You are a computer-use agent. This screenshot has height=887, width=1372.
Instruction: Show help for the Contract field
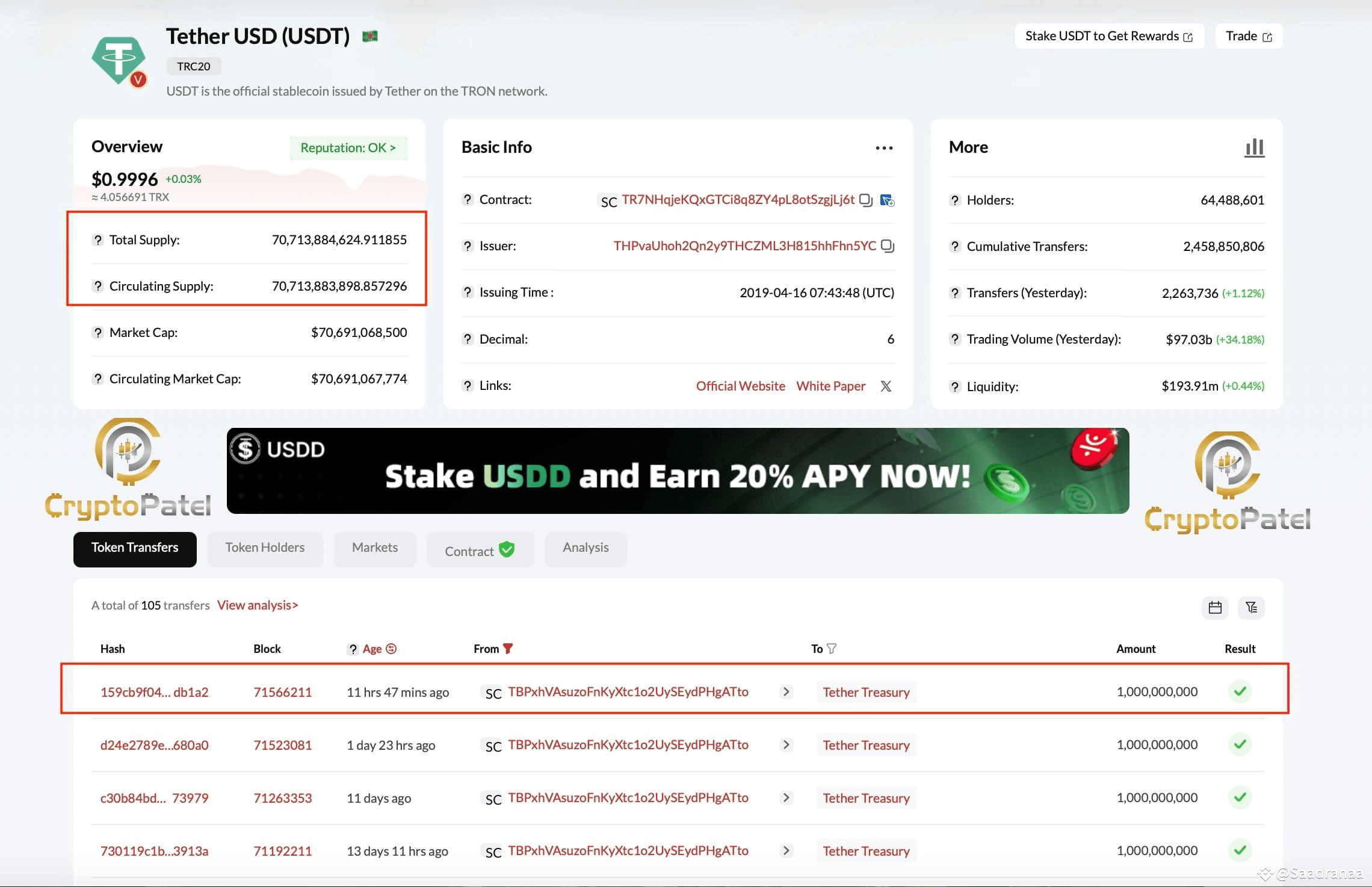tap(468, 199)
